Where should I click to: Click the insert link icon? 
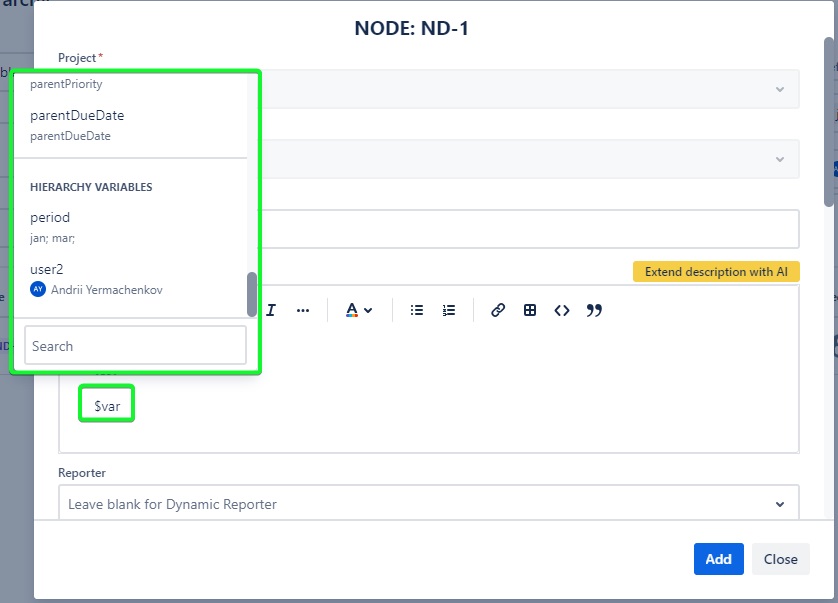pyautogui.click(x=498, y=310)
